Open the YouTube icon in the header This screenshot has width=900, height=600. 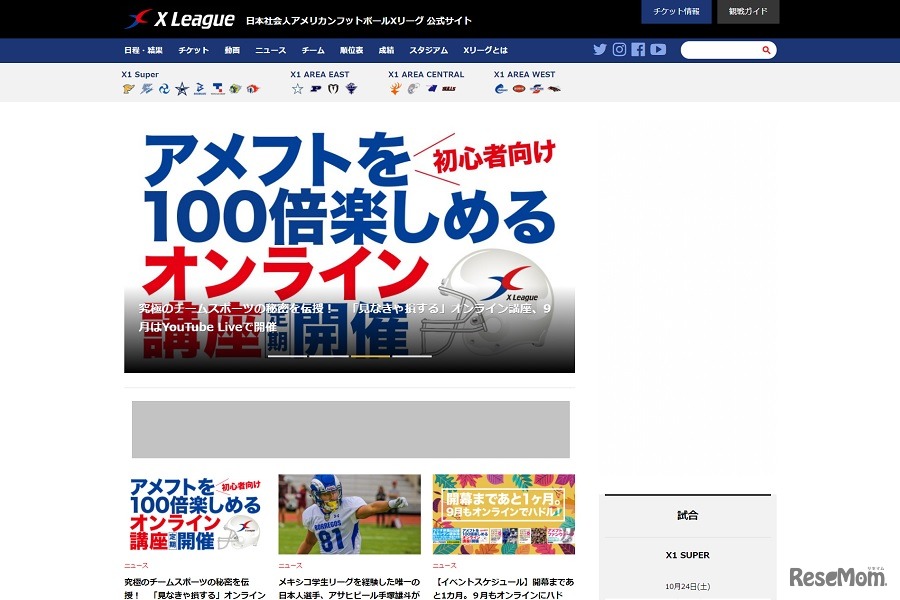658,49
